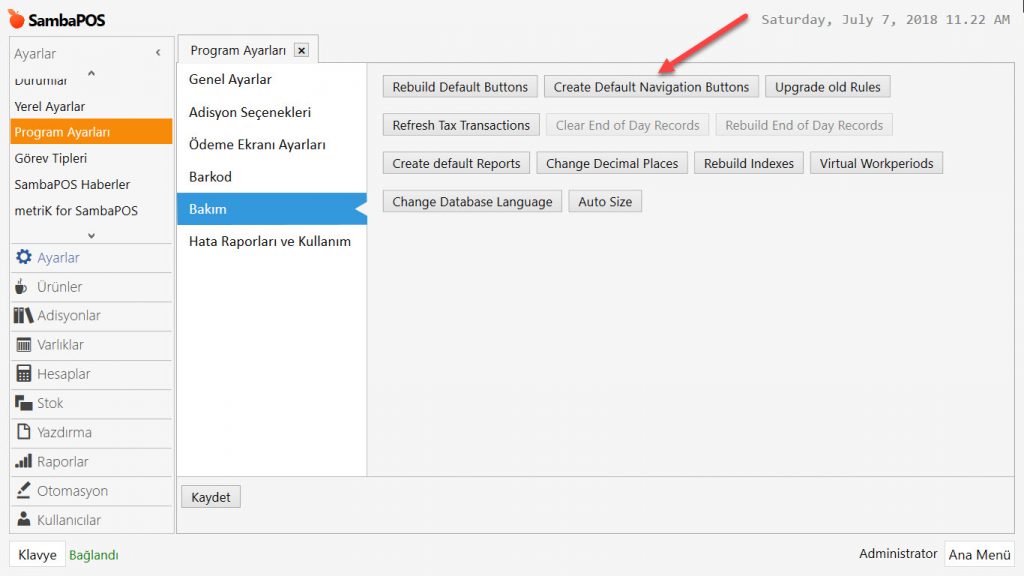This screenshot has width=1024, height=576.
Task: Click the gear icon next to Ayarlar
Action: click(x=24, y=258)
